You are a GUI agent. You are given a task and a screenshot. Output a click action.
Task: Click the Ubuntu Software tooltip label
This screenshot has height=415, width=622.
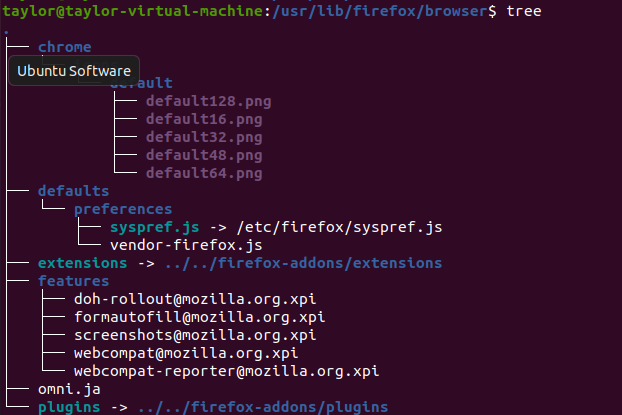click(x=74, y=71)
